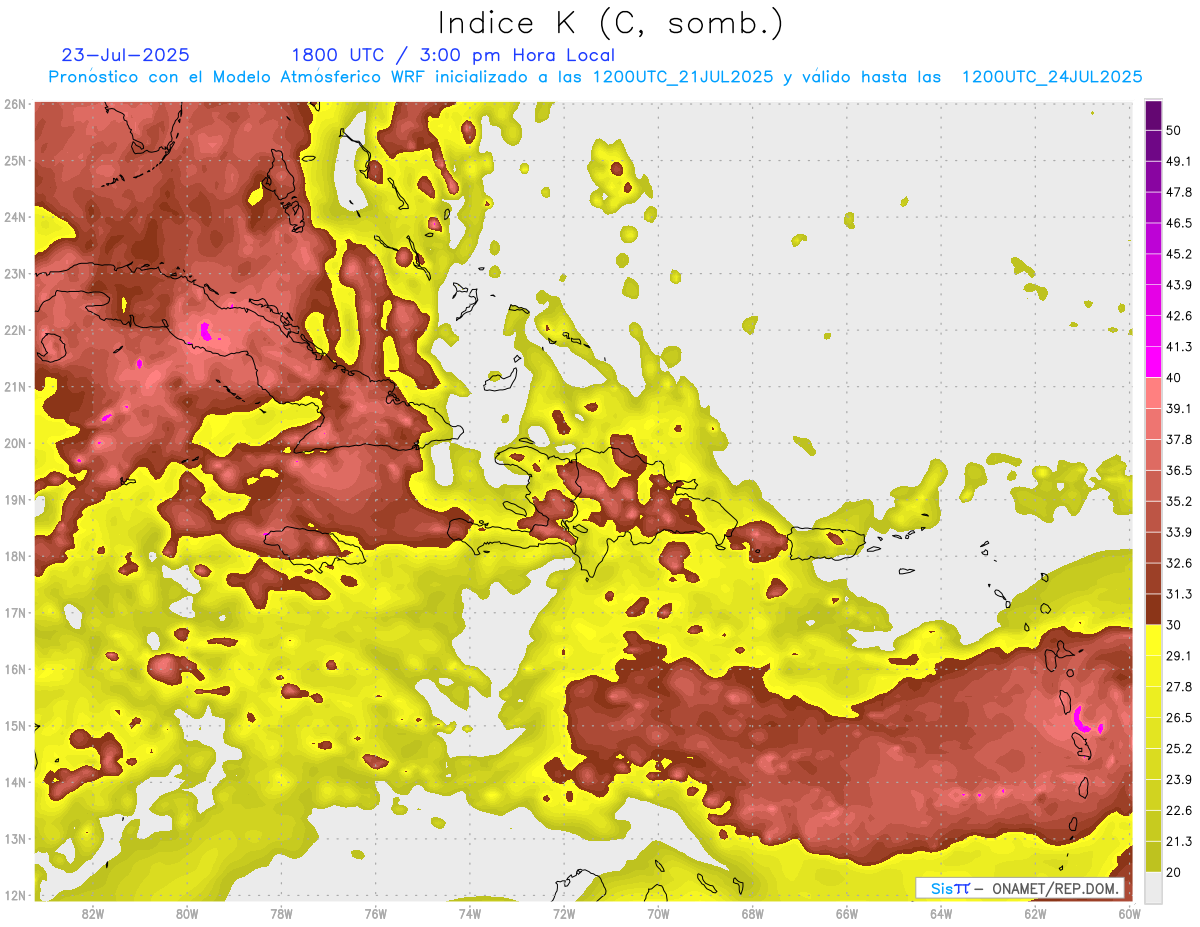
Task: Click the '50' colorbar value
Action: click(1175, 131)
